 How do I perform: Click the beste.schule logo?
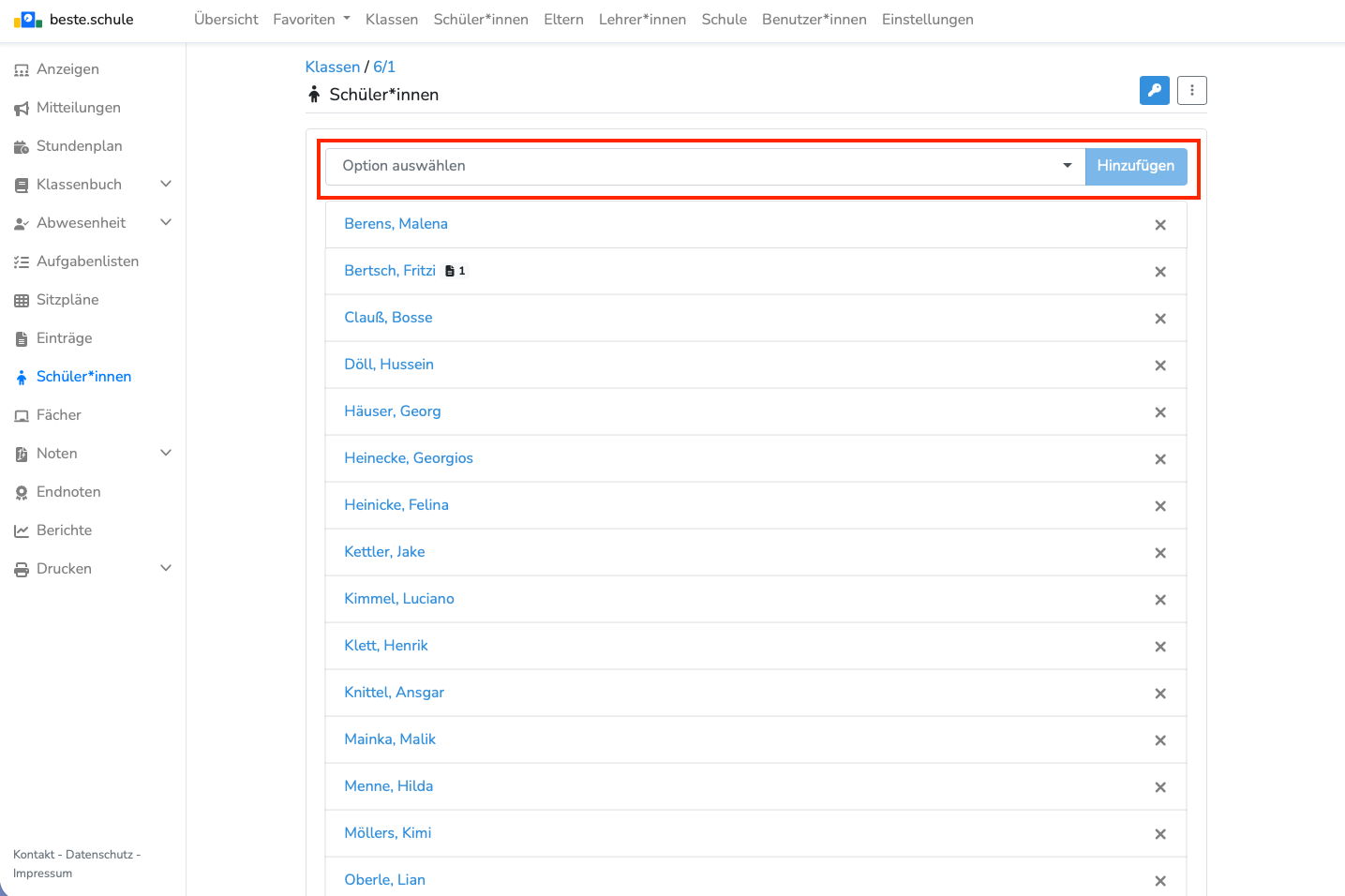(x=74, y=20)
